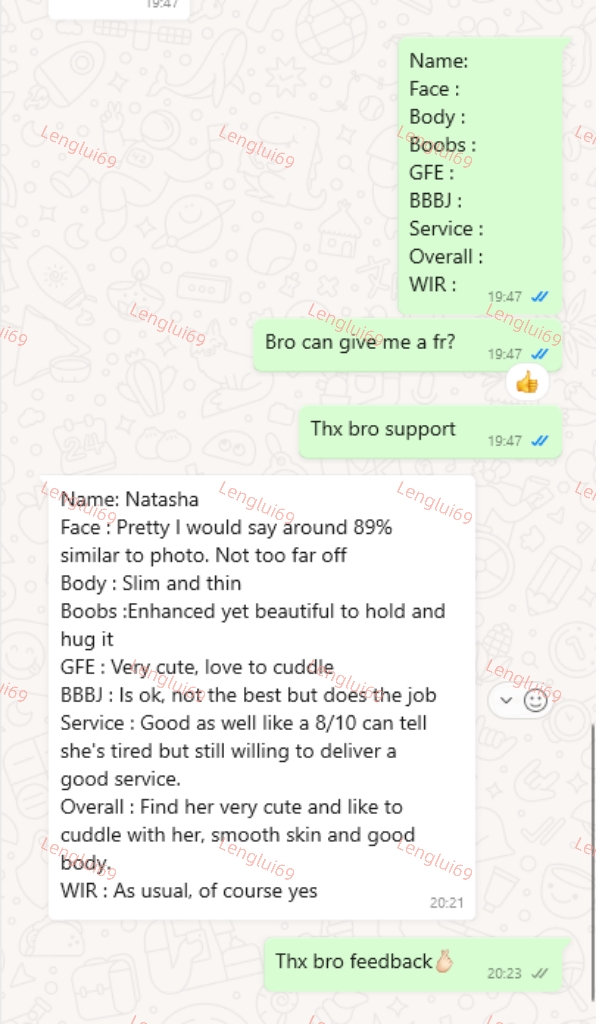This screenshot has width=596, height=1024.
Task: Click the 20:21 timestamp on received message
Action: click(x=447, y=903)
